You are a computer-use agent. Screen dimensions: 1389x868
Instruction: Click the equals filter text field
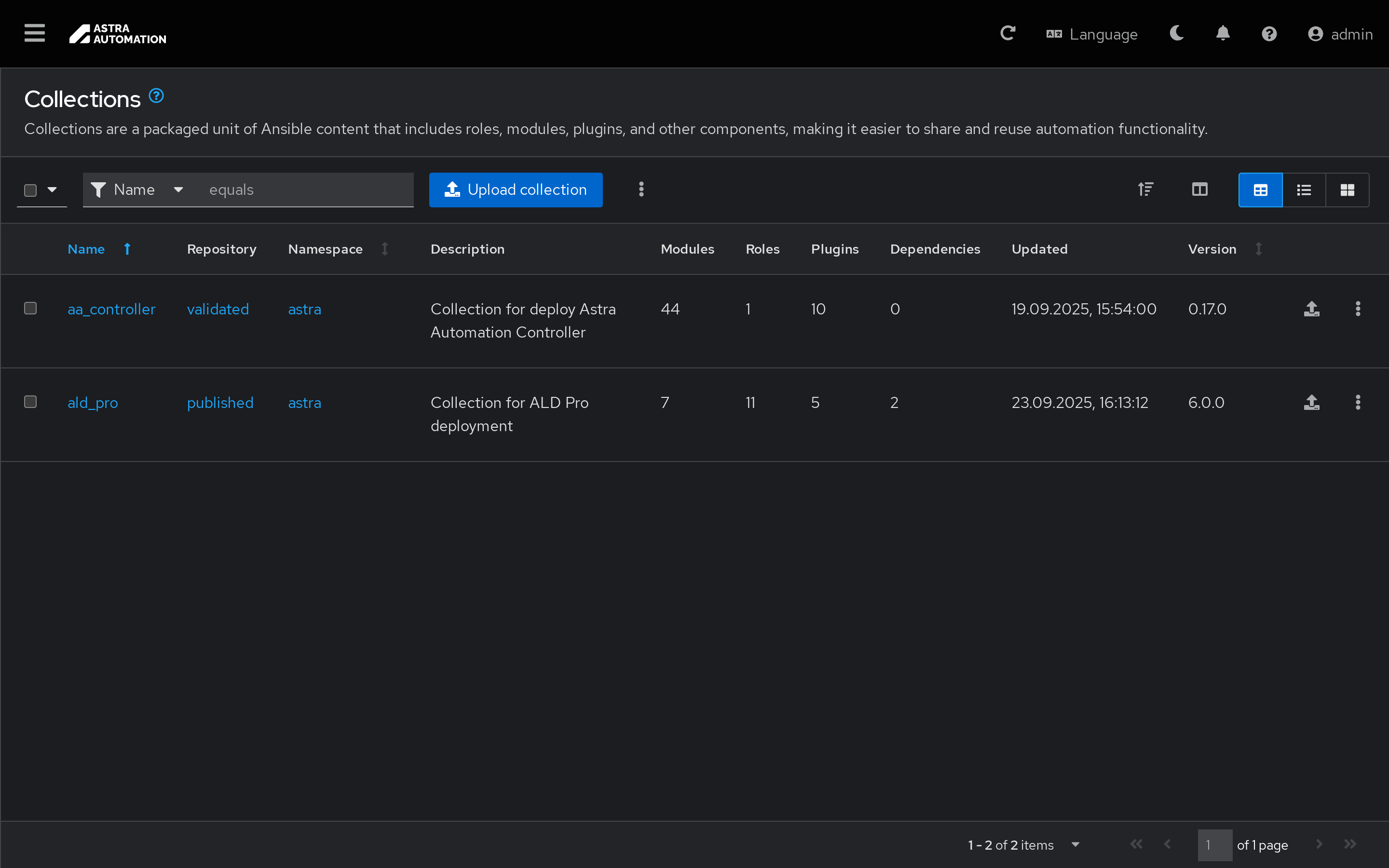304,190
